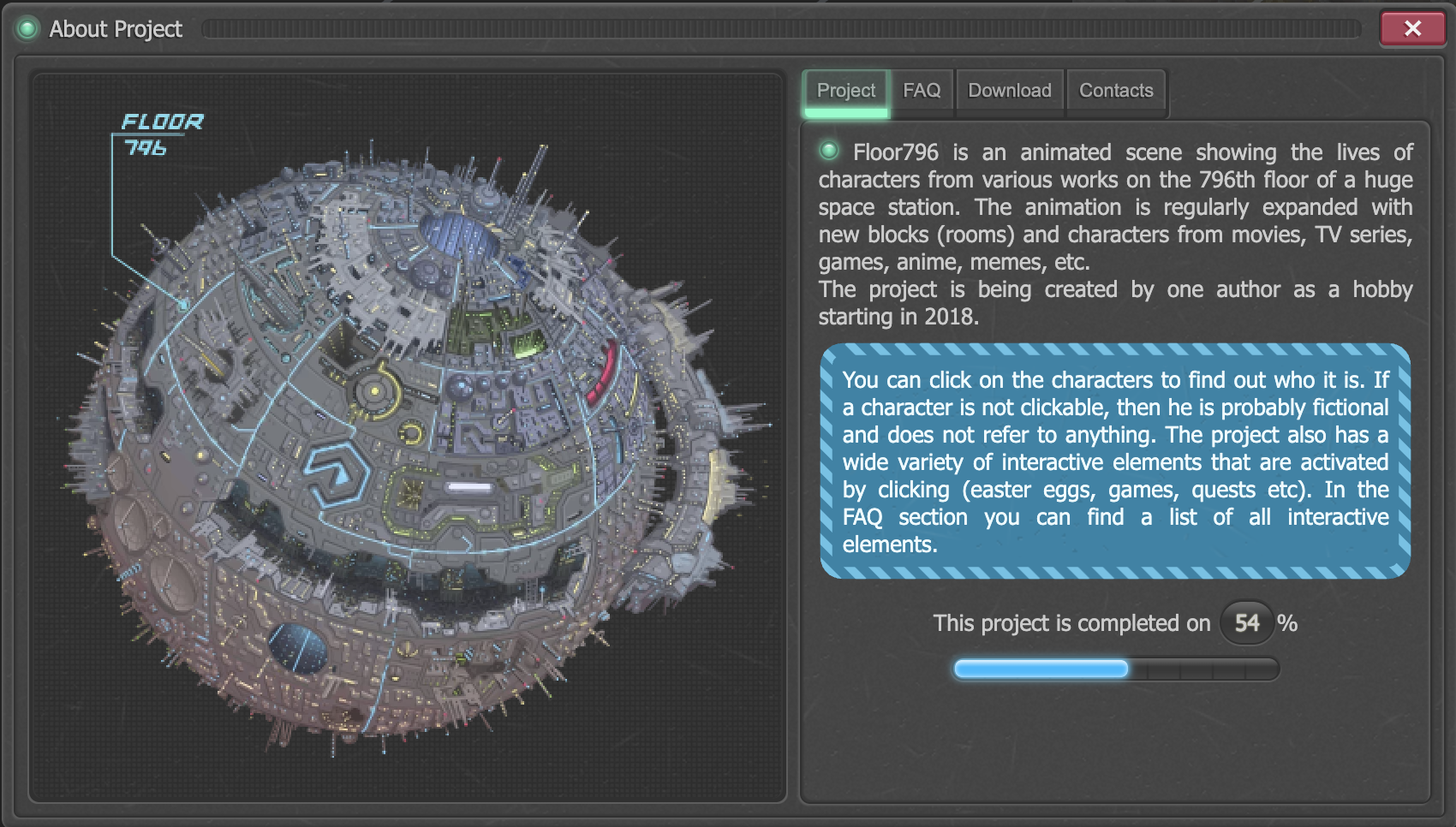Image resolution: width=1456 pixels, height=827 pixels.
Task: Click the unfilled portion of the progress bar
Action: click(1203, 669)
